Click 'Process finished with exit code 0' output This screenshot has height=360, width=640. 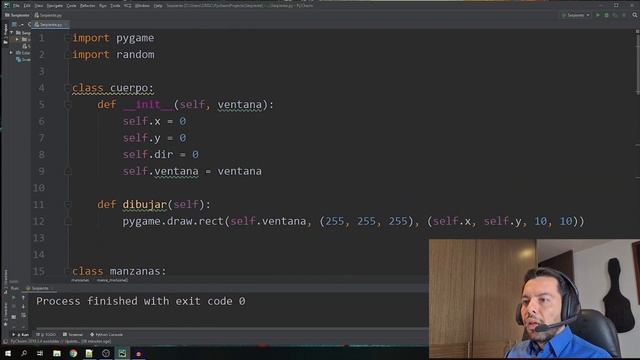pos(141,301)
